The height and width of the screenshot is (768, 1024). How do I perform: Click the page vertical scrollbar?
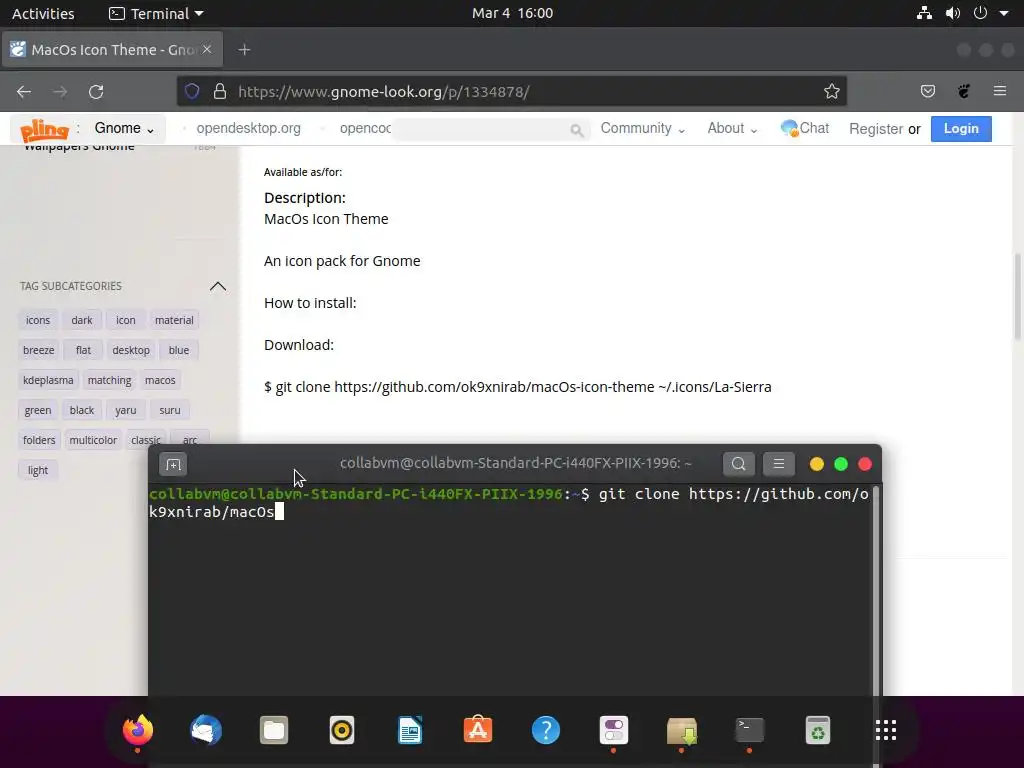[x=1017, y=296]
